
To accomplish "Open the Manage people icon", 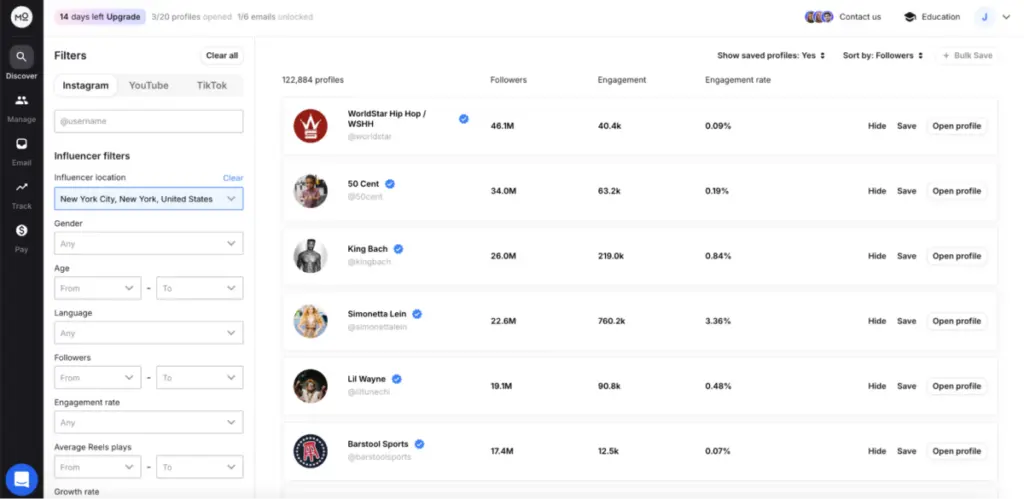I will (x=21, y=101).
